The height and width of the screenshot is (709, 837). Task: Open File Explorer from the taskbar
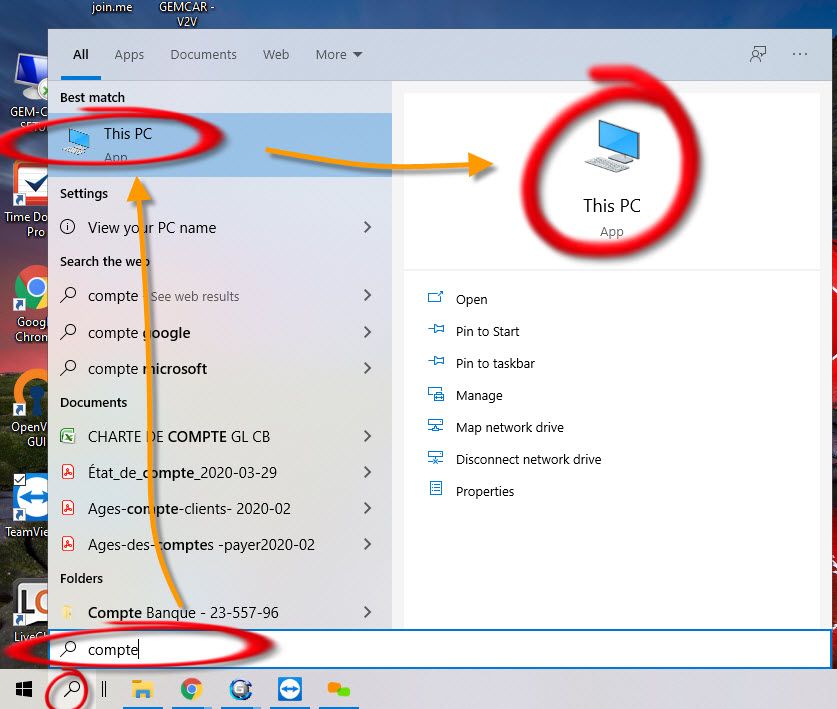tap(143, 689)
